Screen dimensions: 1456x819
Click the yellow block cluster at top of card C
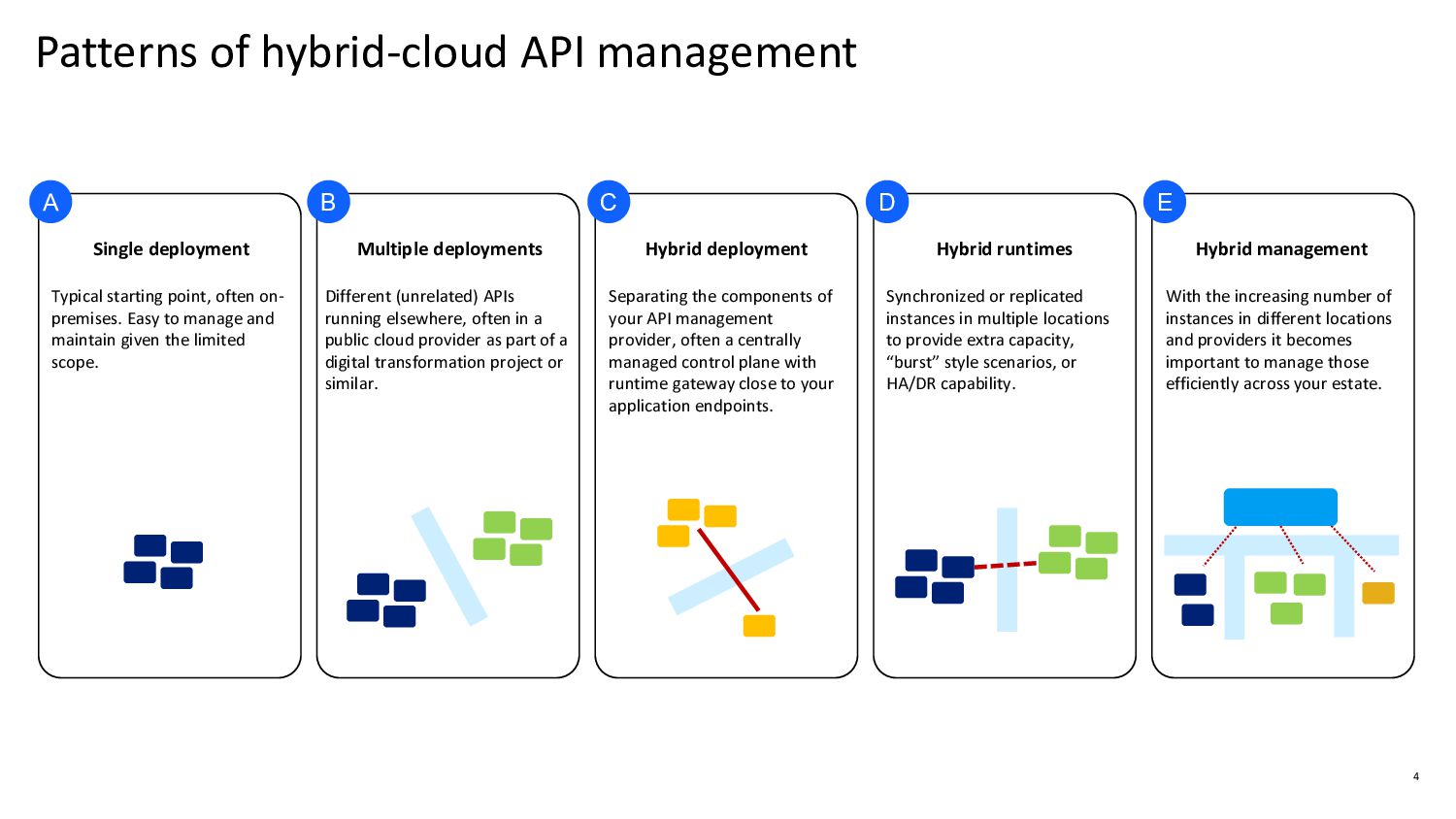click(x=697, y=523)
